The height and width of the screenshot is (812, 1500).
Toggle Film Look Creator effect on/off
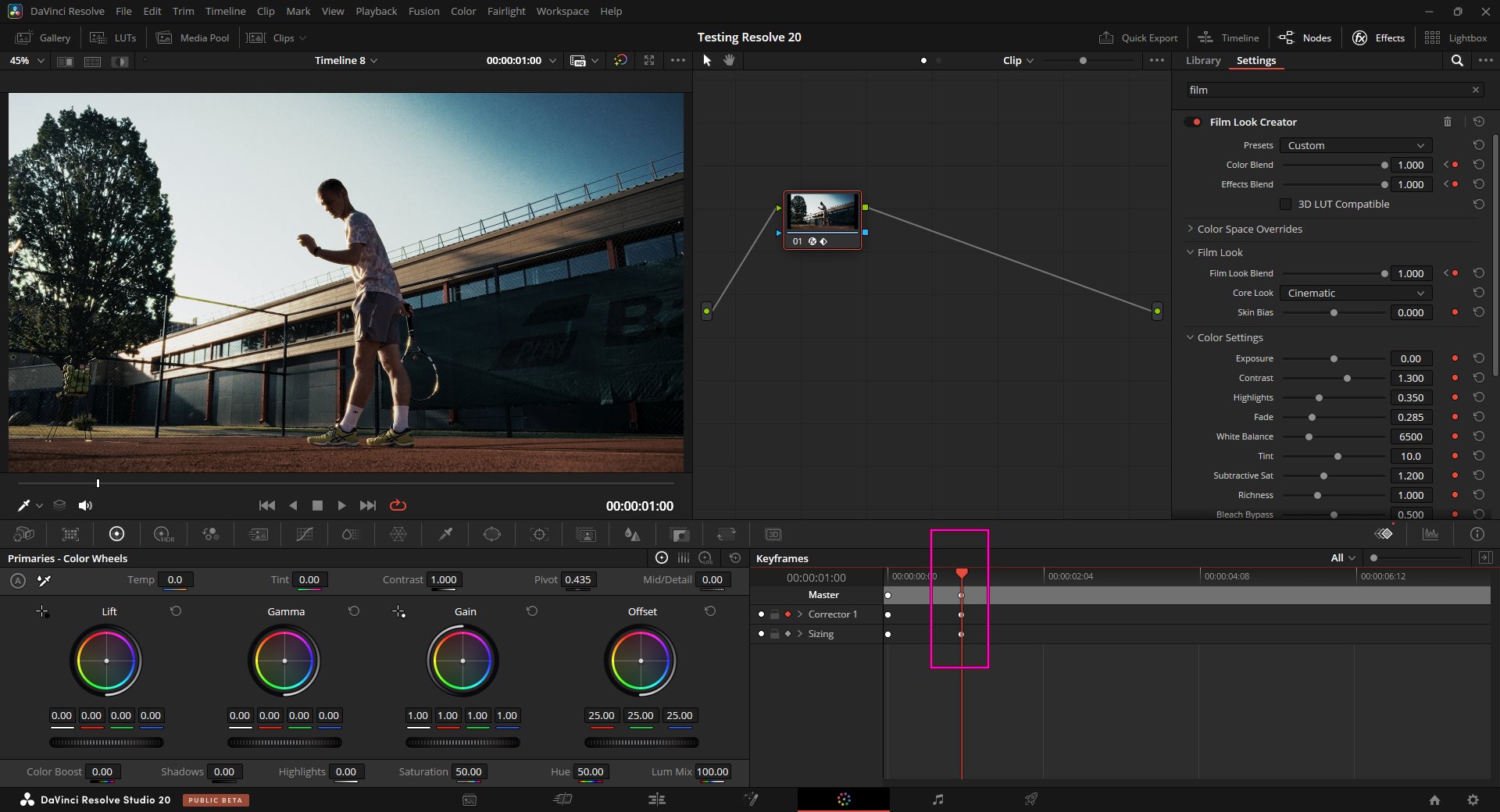click(1193, 122)
